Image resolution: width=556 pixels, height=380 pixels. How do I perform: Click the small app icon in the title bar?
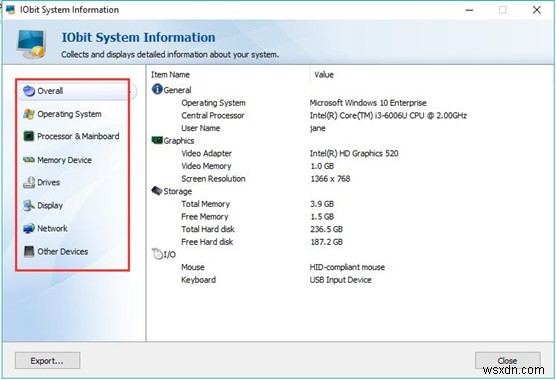[x=10, y=10]
